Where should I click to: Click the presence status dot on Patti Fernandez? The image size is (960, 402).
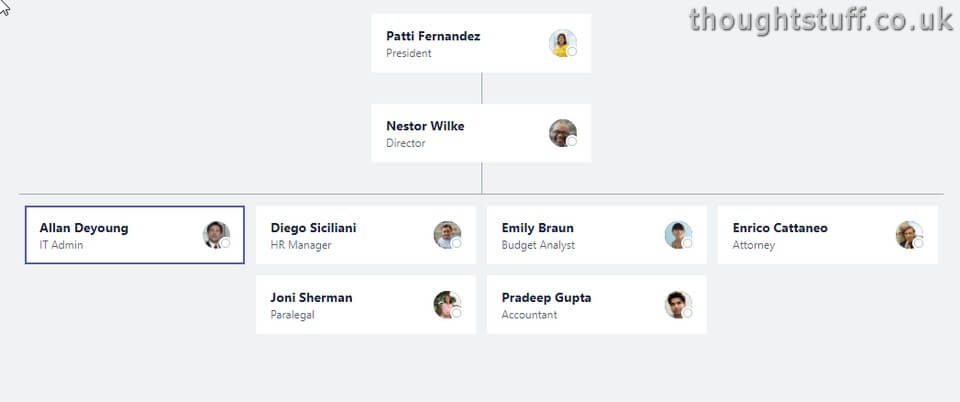coord(572,51)
